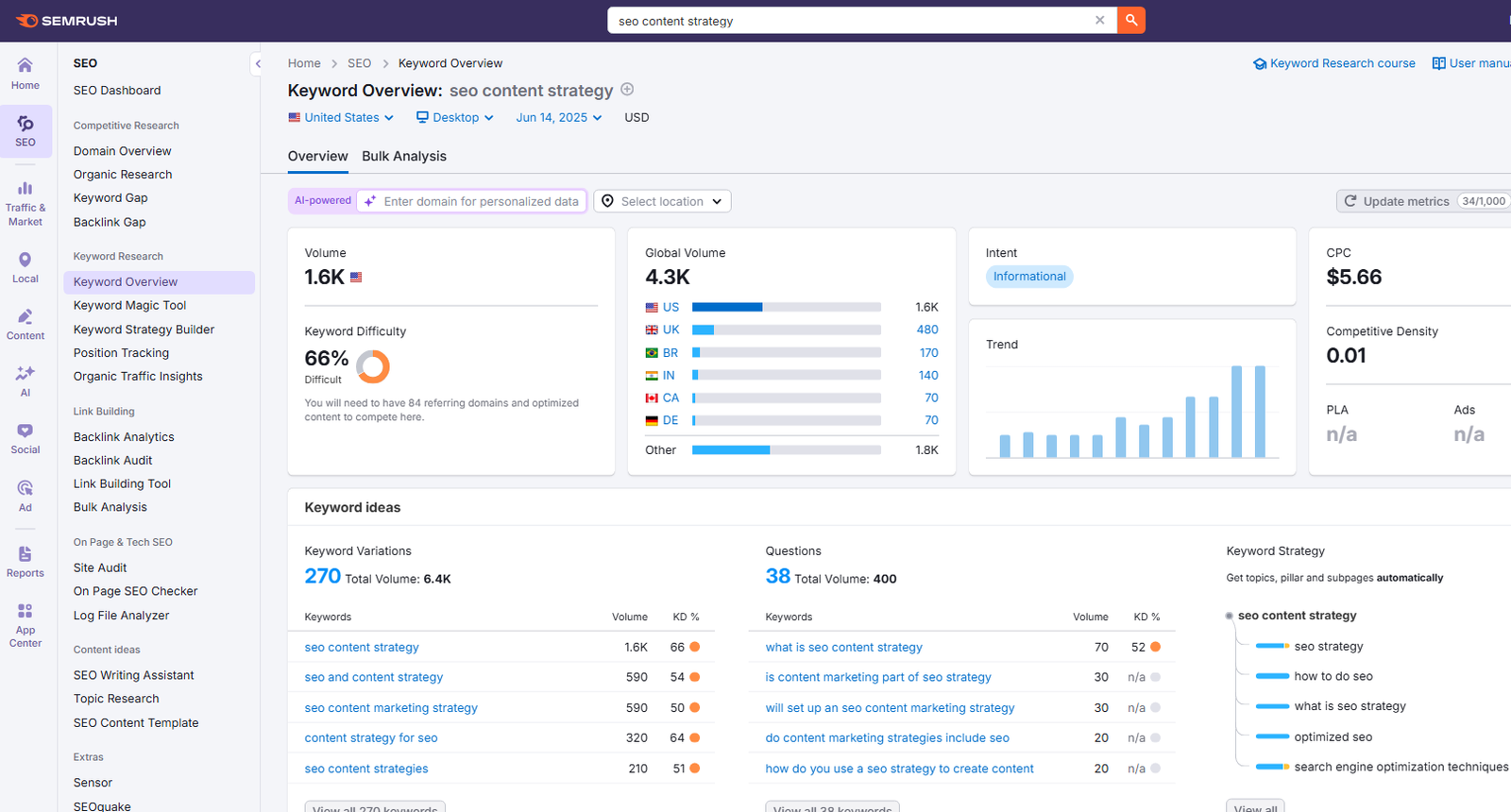Open SEO Dashboard menu item

(x=117, y=91)
